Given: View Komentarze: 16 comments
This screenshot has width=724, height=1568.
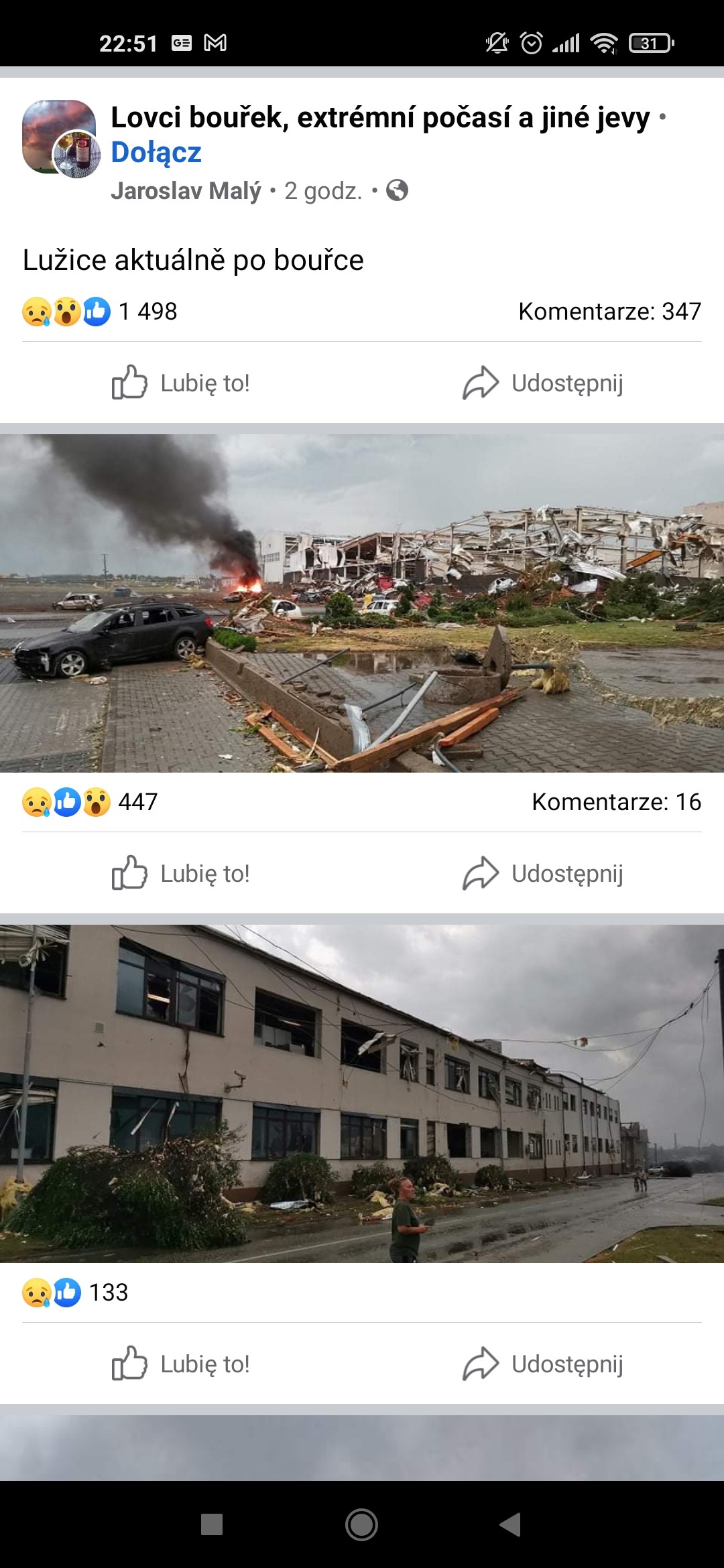Looking at the screenshot, I should (x=616, y=802).
